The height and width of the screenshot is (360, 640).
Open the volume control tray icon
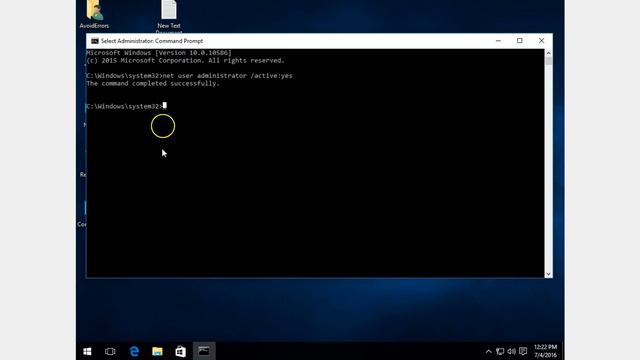[511, 351]
